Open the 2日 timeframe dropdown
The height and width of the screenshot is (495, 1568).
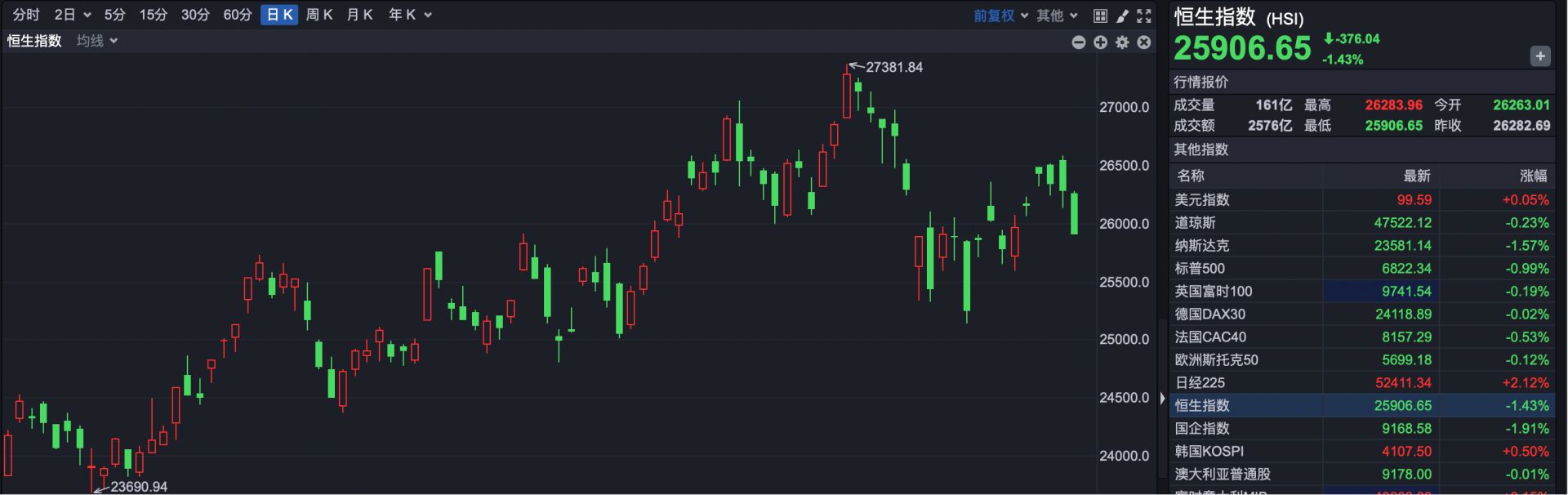[x=72, y=15]
